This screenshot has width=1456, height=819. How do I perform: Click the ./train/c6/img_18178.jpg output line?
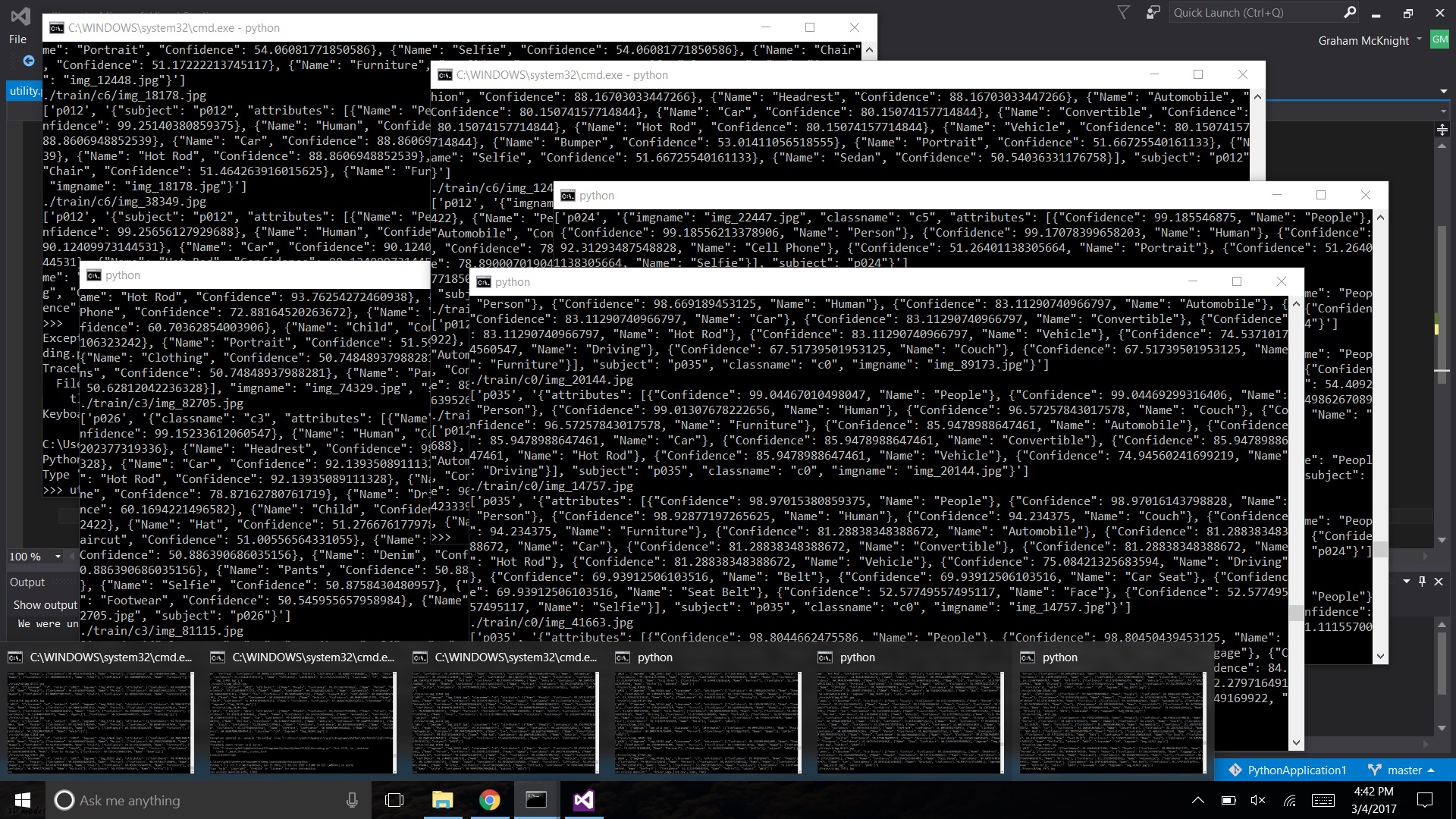124,96
